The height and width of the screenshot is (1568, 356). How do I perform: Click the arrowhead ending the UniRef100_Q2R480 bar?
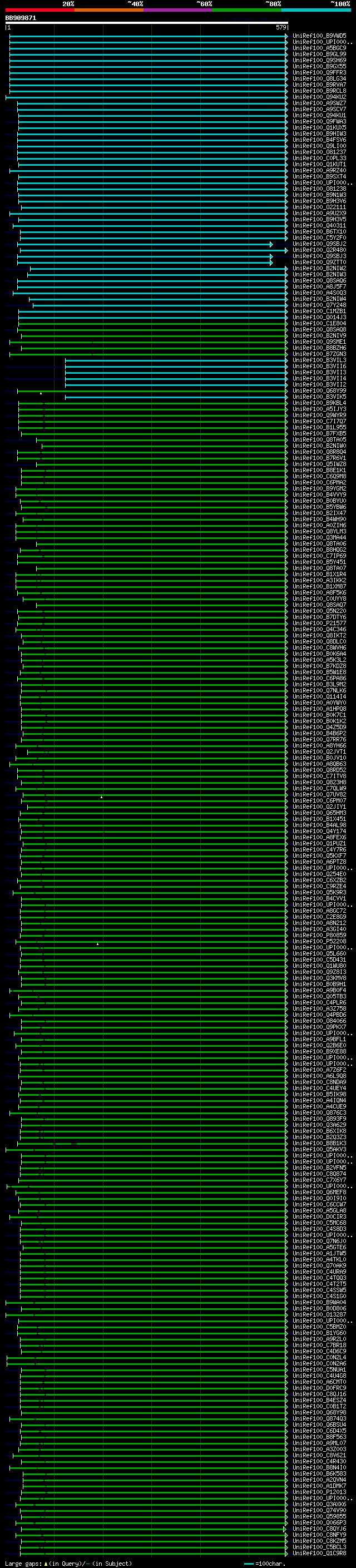point(286,250)
